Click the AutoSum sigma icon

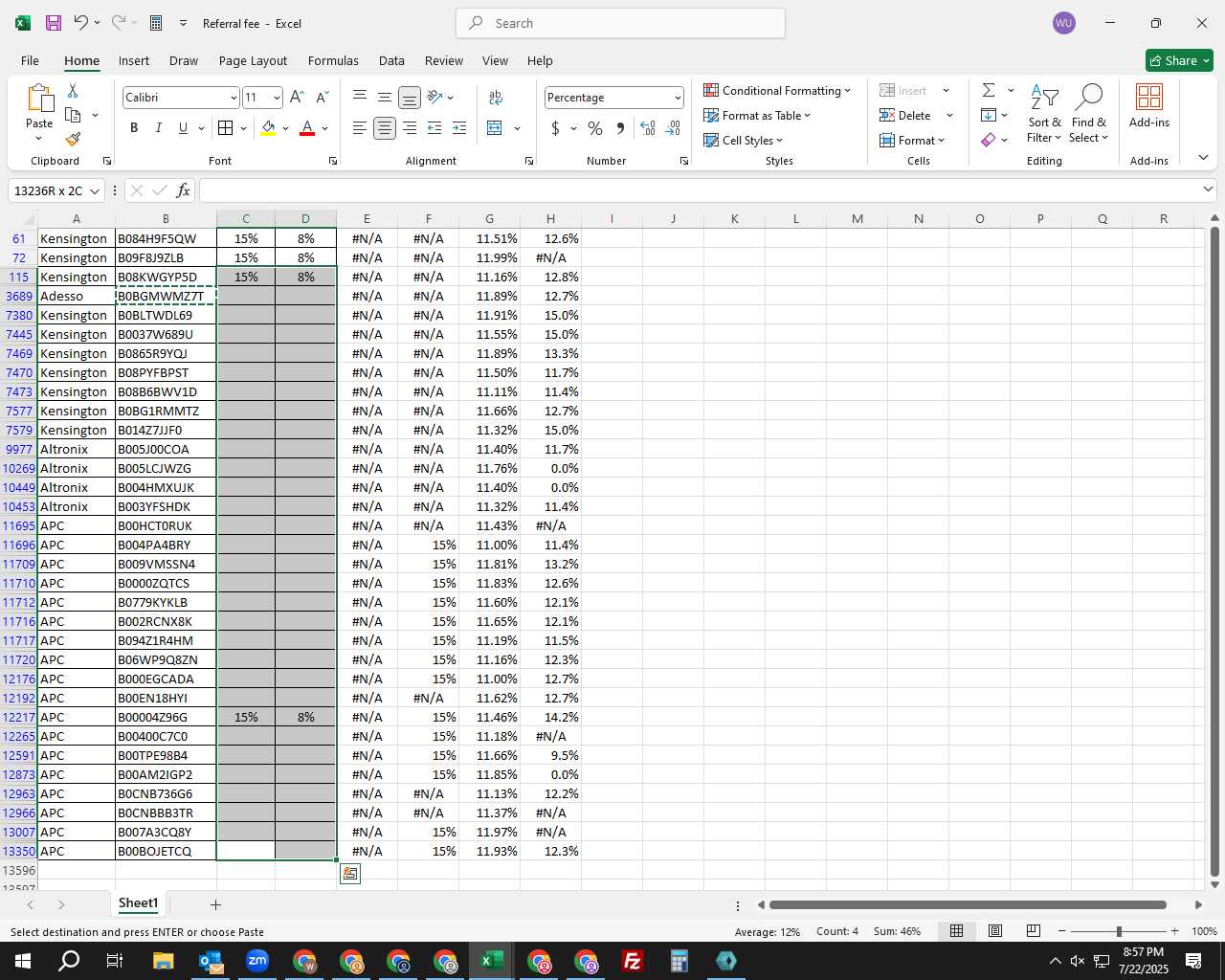point(989,90)
